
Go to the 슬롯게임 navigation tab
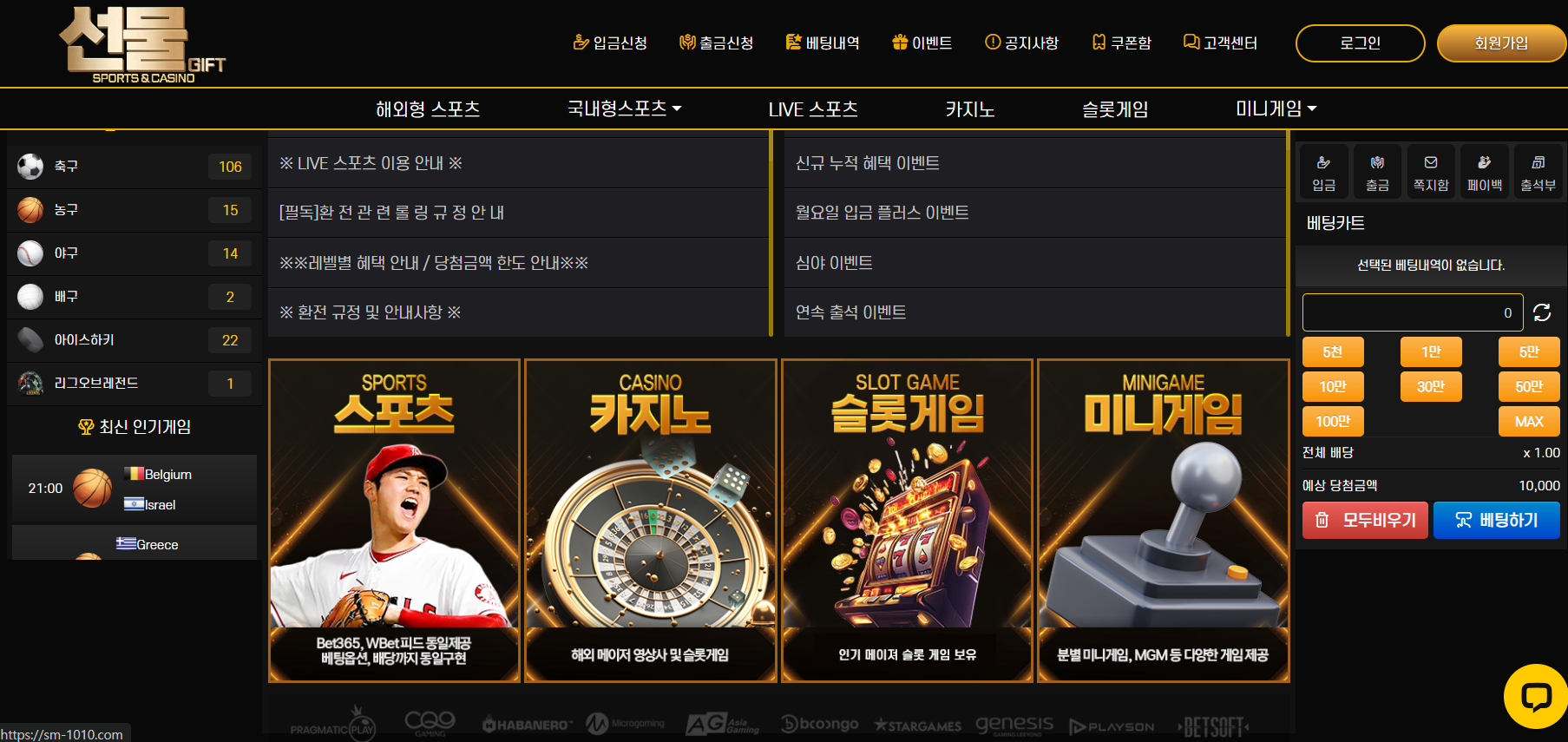(1114, 109)
